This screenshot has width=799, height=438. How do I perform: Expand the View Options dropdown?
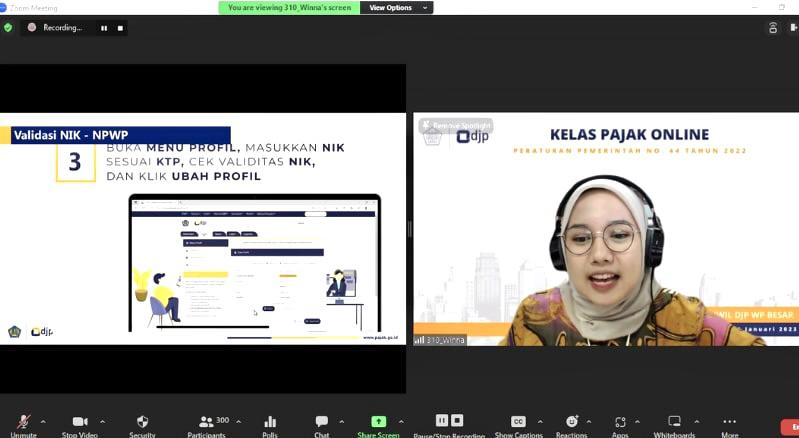pyautogui.click(x=396, y=7)
